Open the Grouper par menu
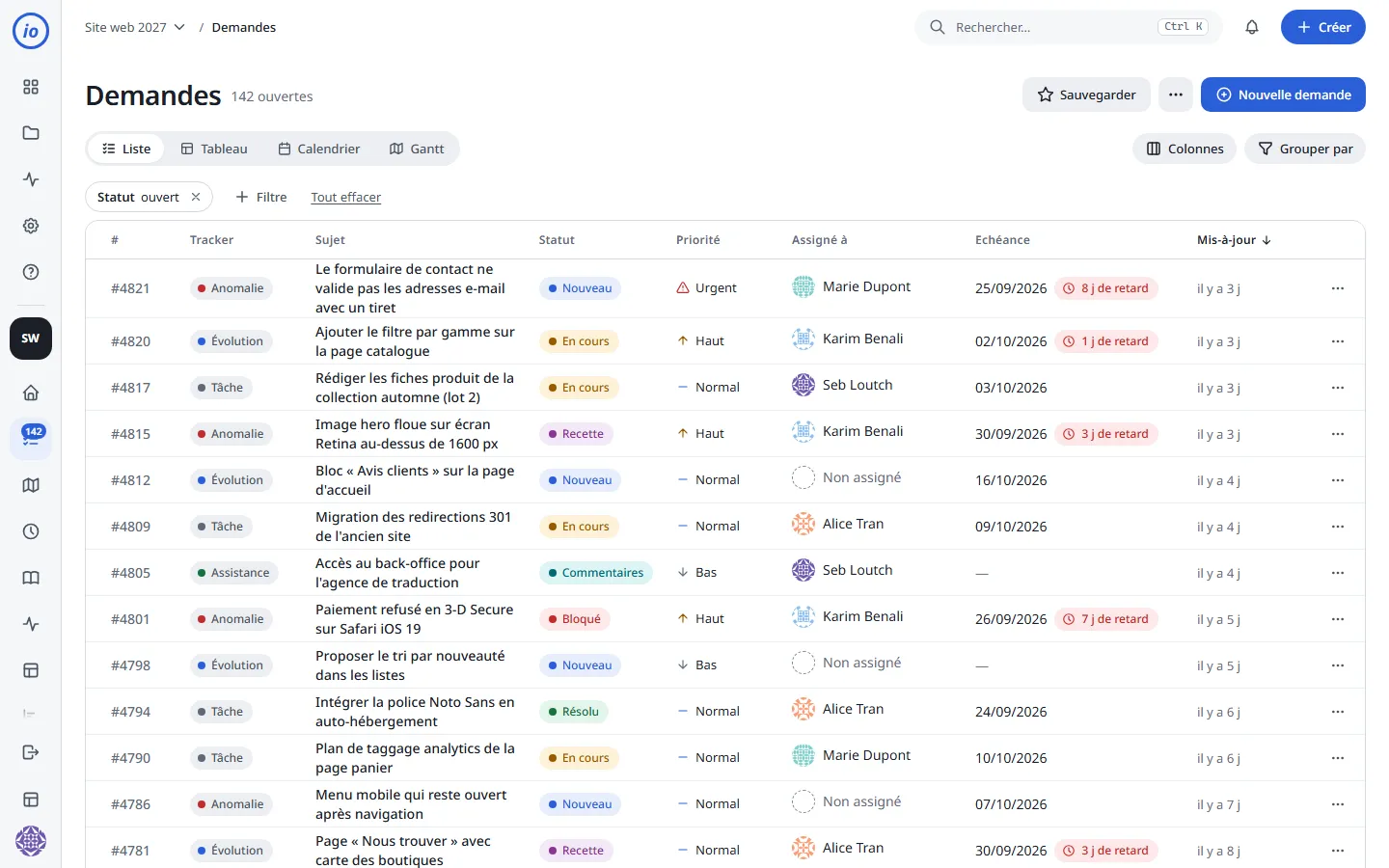Screen dimensions: 1389x868 [x=1305, y=149]
